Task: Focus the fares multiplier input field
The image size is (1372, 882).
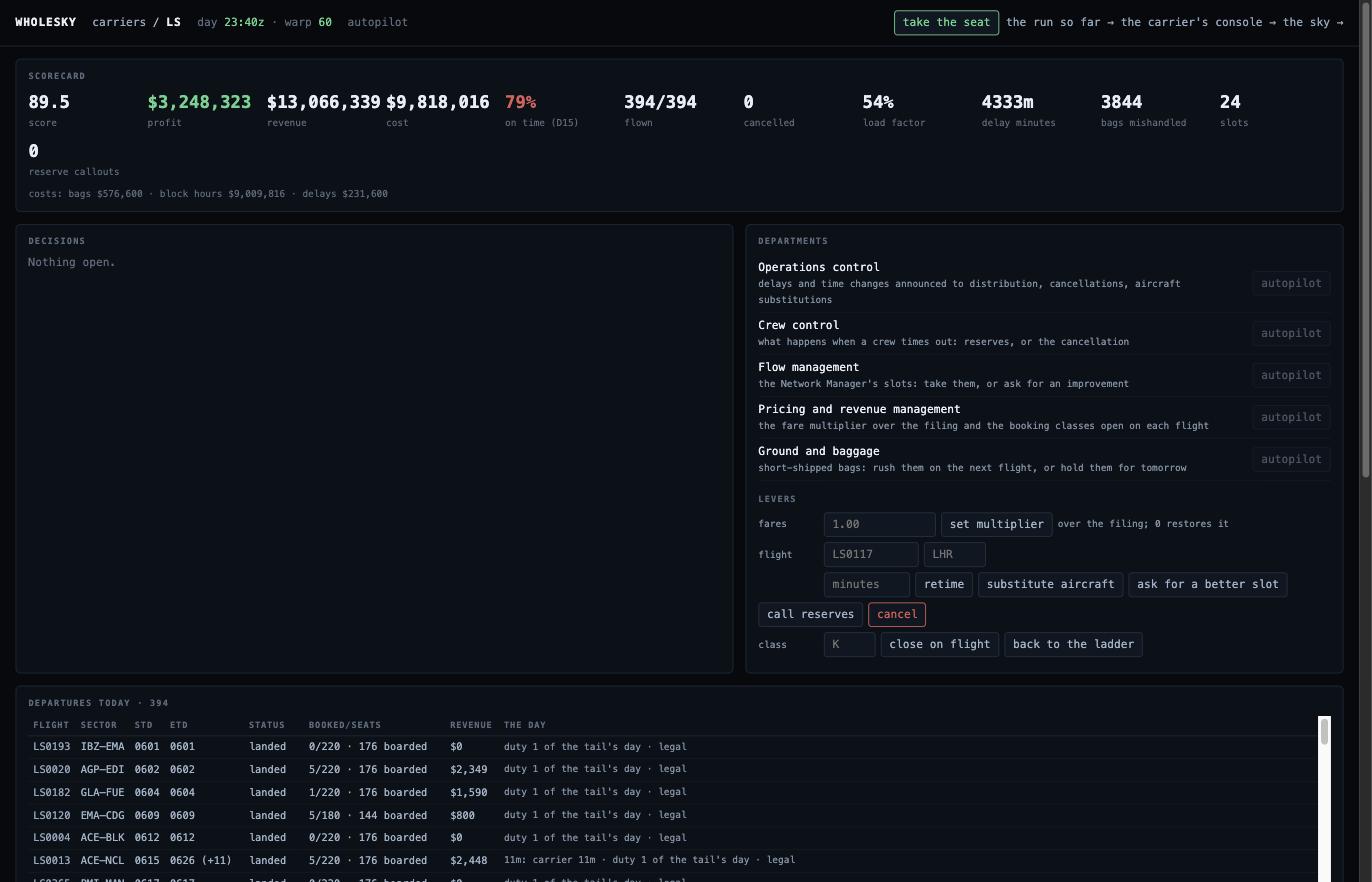Action: coord(879,524)
